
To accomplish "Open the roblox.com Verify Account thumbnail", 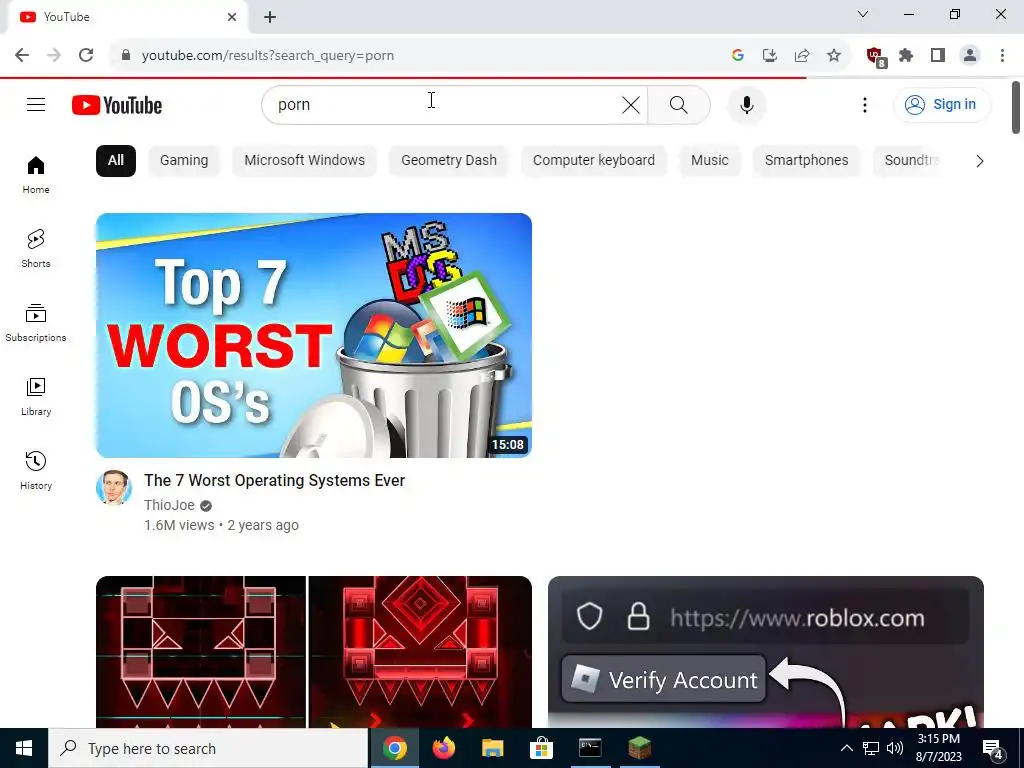I will pos(765,652).
